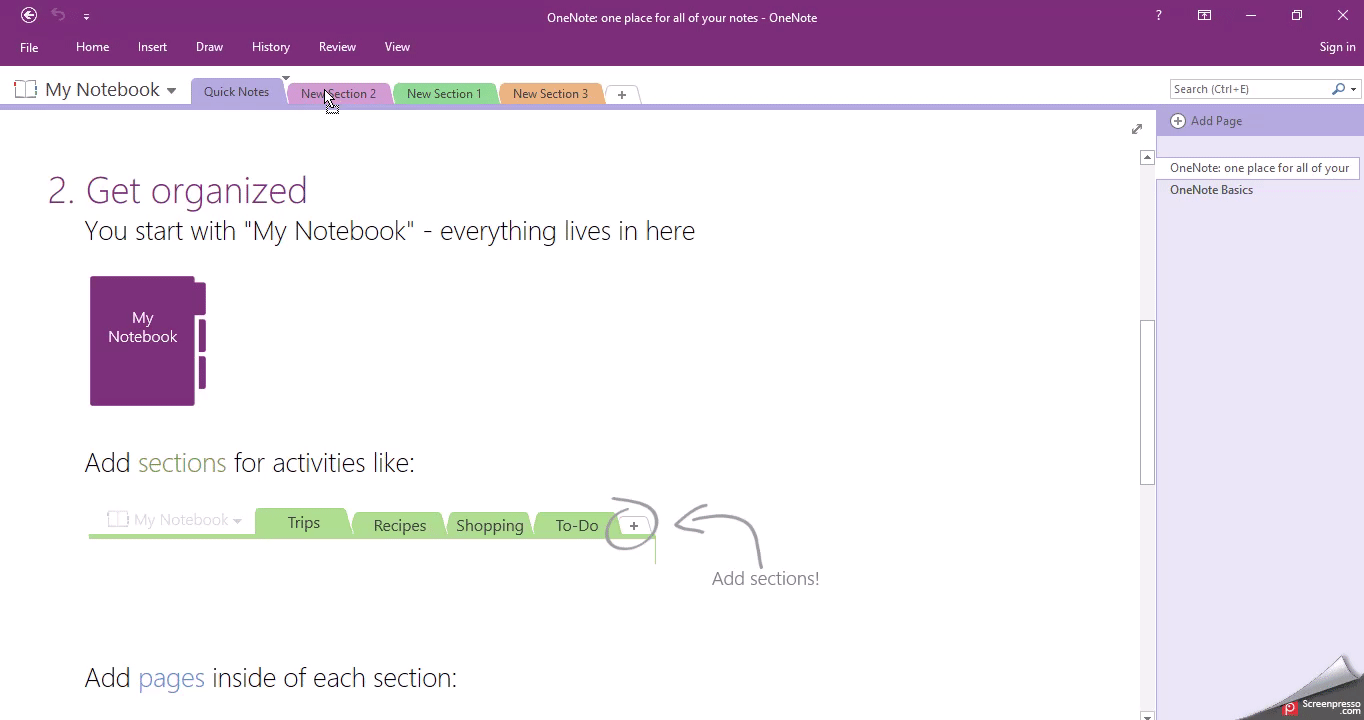Click inside the Search Ctrl+E field
The image size is (1364, 720).
pyautogui.click(x=1250, y=88)
